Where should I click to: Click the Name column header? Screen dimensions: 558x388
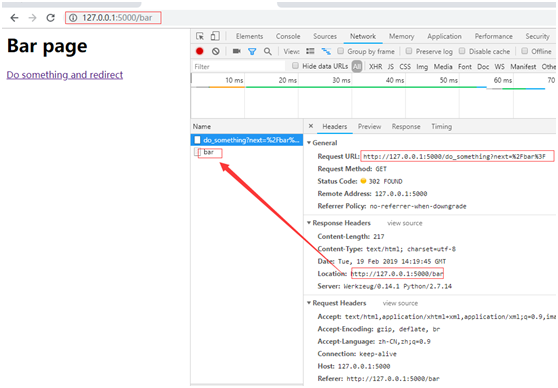202,126
